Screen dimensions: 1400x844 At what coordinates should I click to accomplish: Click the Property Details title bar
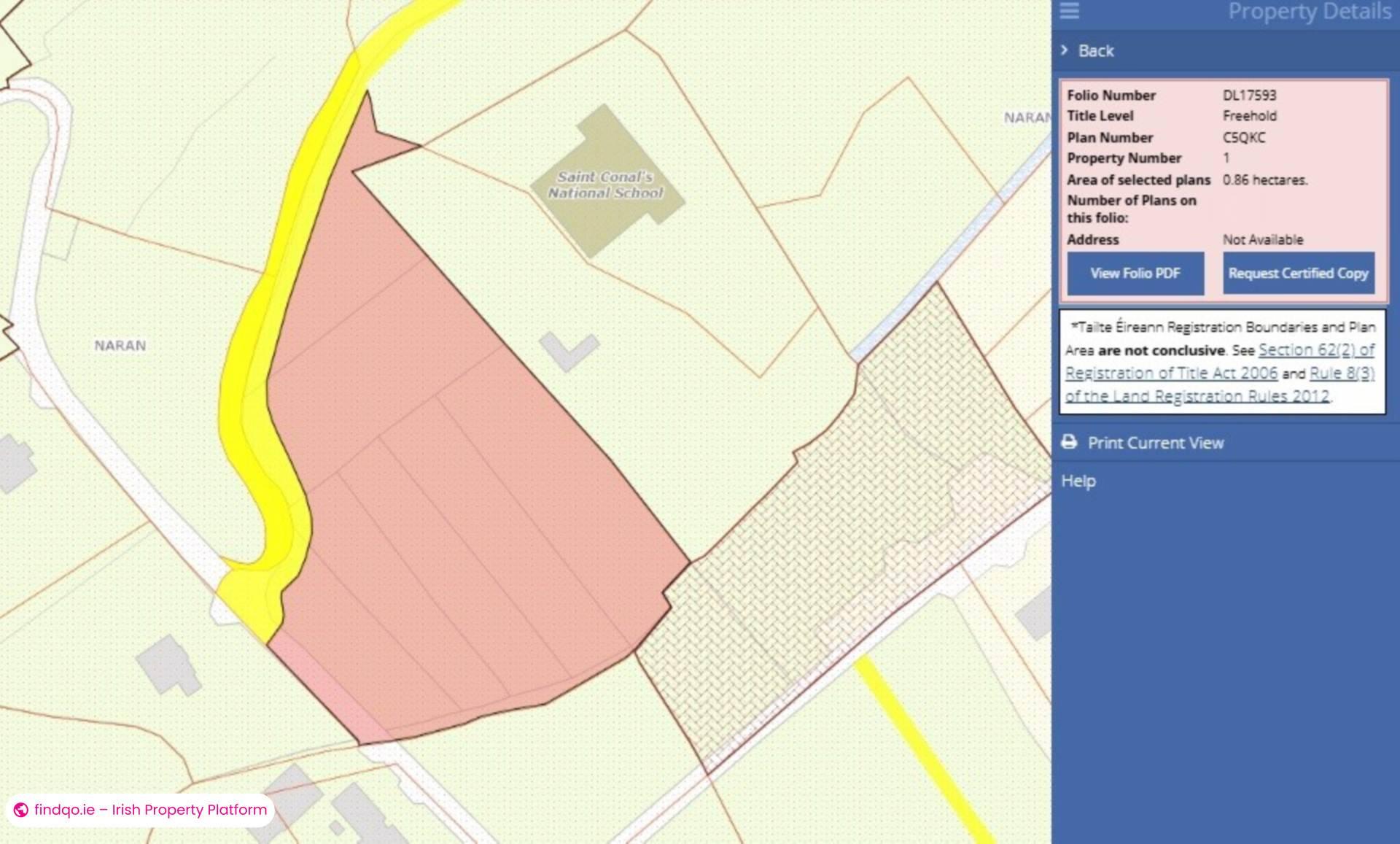pos(1309,11)
